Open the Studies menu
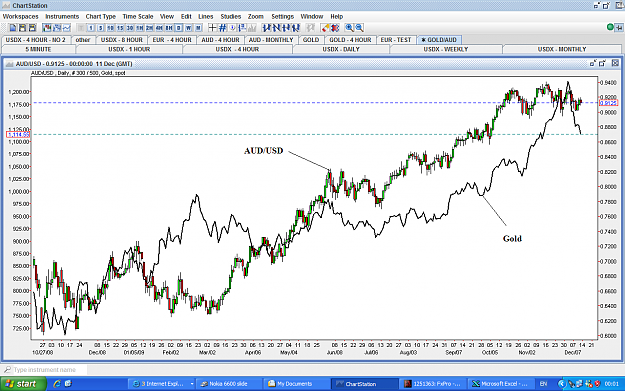 (231, 16)
